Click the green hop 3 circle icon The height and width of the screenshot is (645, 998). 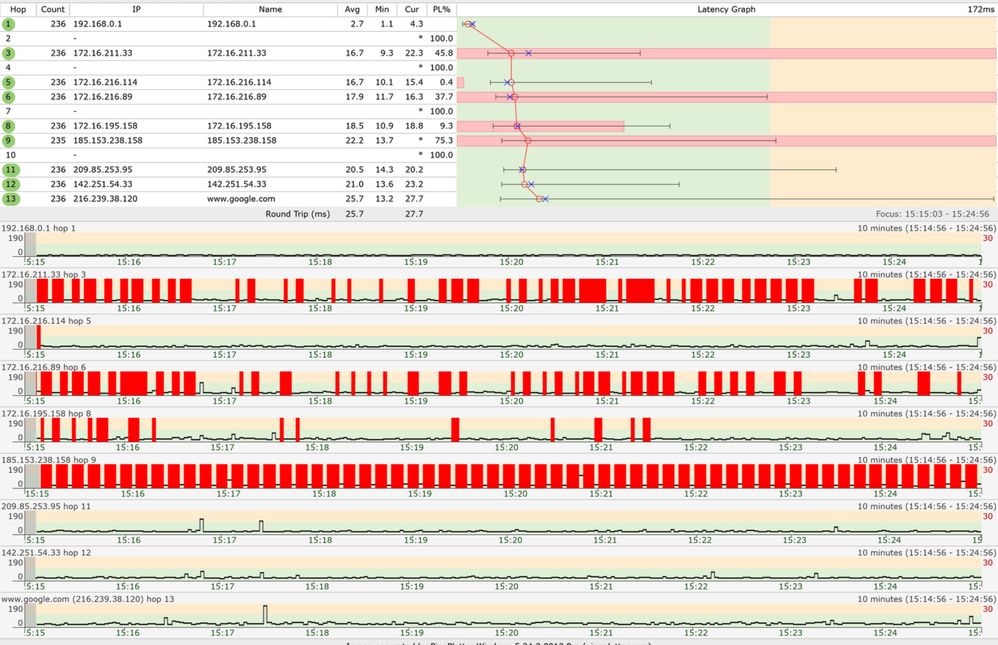9,52
